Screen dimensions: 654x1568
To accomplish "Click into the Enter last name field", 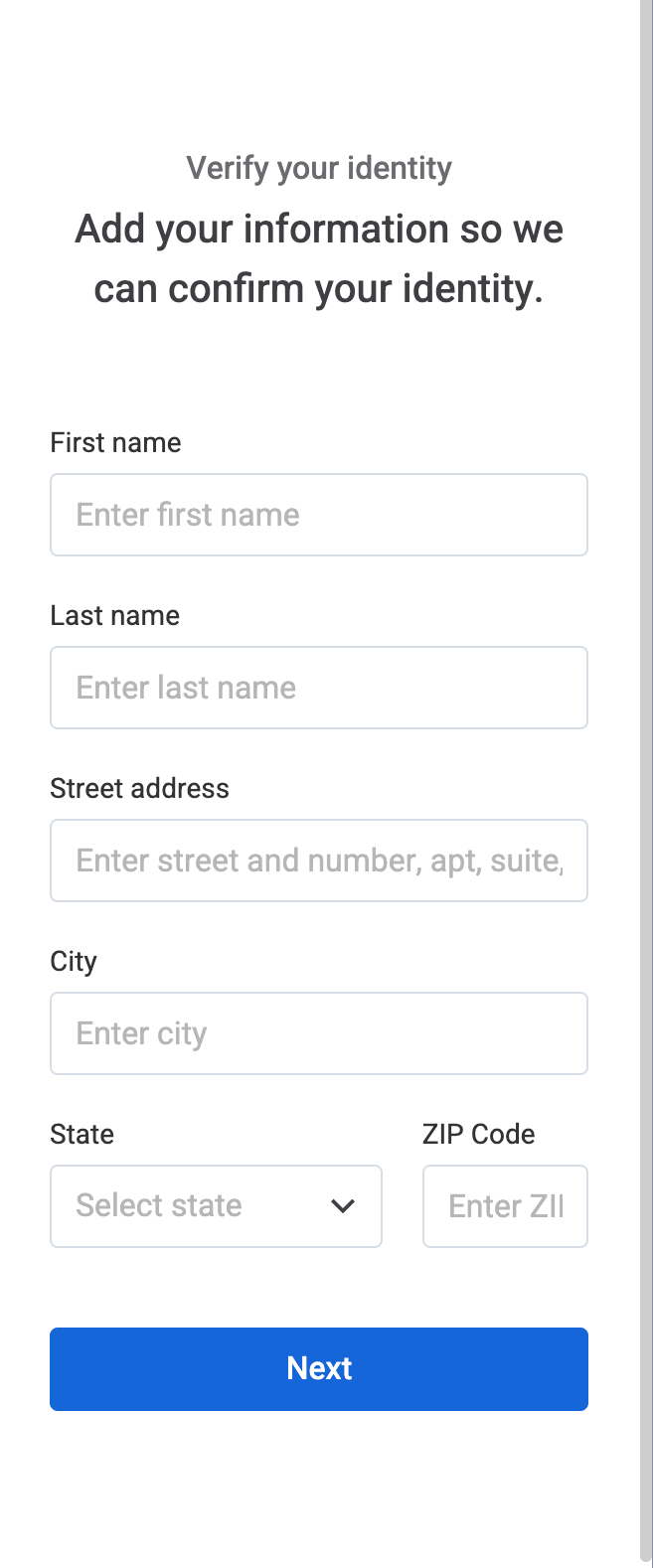I will coord(319,688).
